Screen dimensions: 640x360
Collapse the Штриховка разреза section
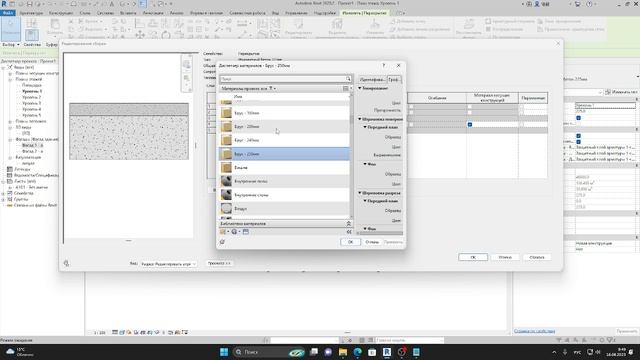pos(360,193)
